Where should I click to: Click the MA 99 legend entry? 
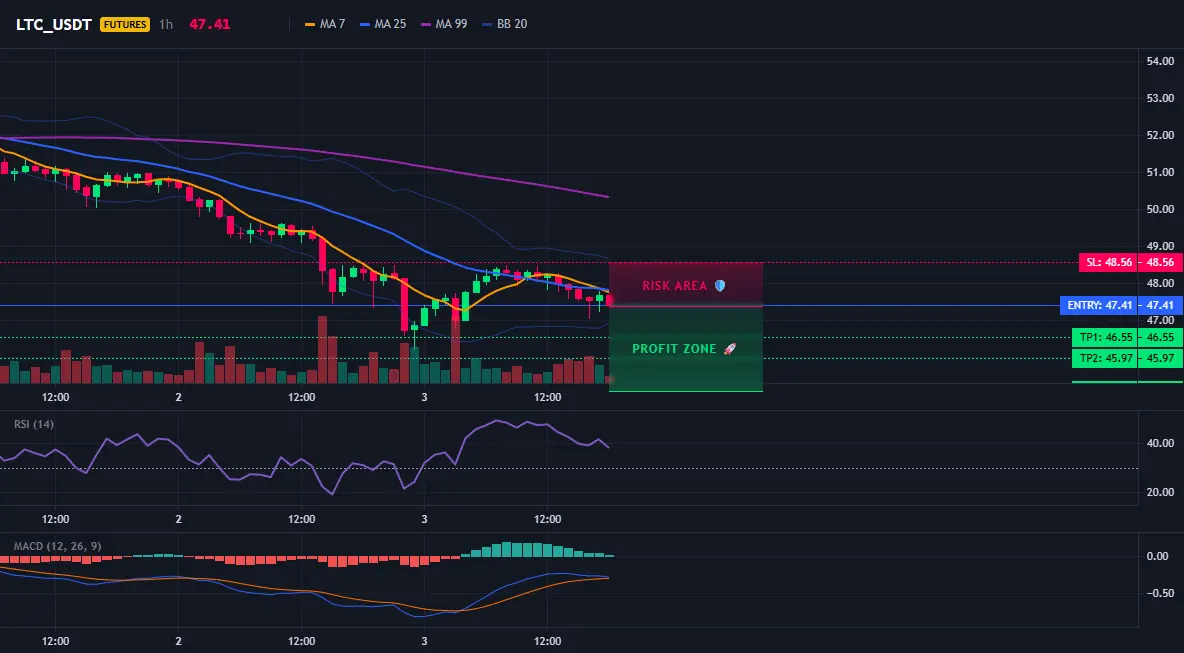click(444, 24)
